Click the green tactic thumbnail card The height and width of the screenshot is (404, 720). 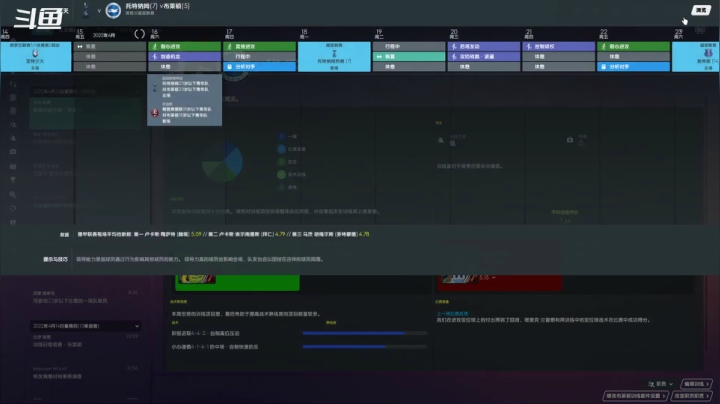click(x=237, y=283)
